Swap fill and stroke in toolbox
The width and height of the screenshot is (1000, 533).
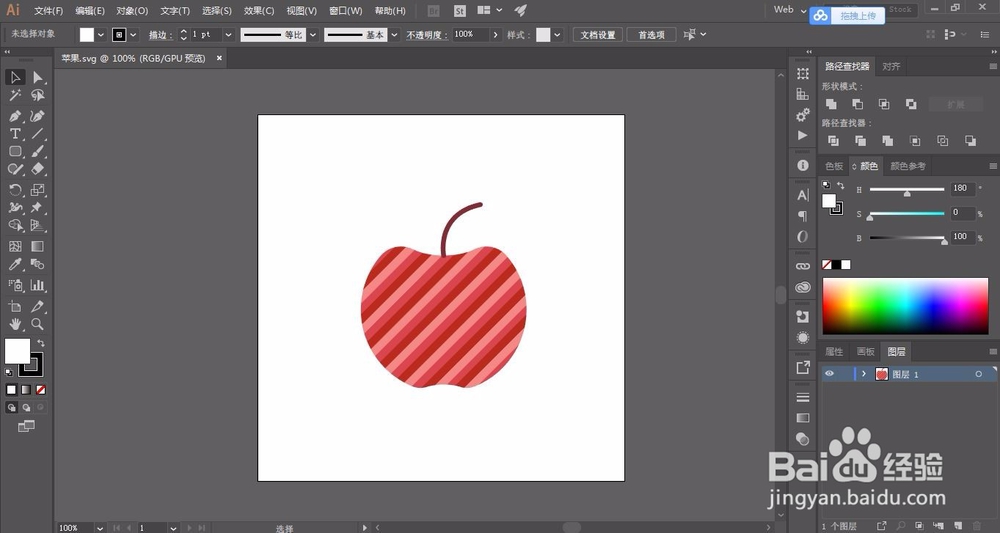41,343
